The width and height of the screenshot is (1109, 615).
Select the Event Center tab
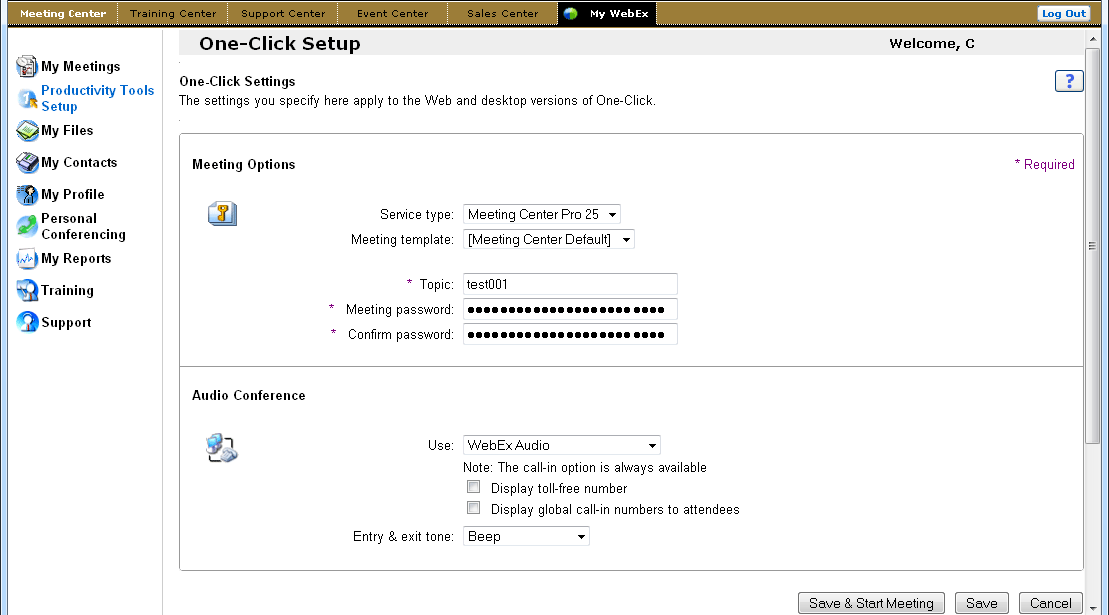[x=393, y=13]
